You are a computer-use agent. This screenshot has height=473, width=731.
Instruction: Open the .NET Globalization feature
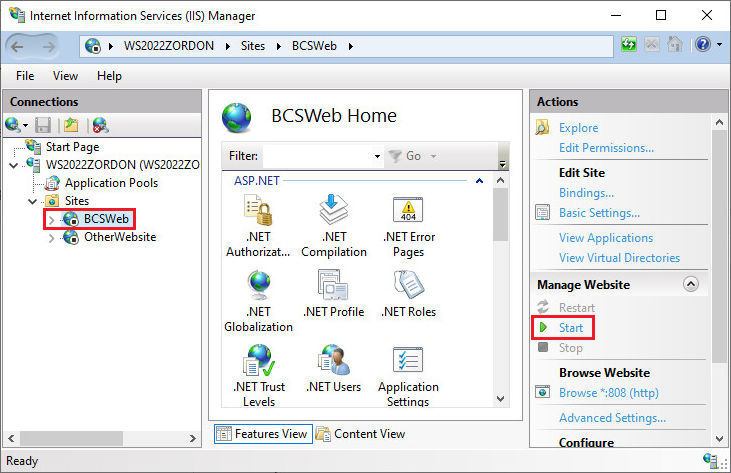coord(258,287)
